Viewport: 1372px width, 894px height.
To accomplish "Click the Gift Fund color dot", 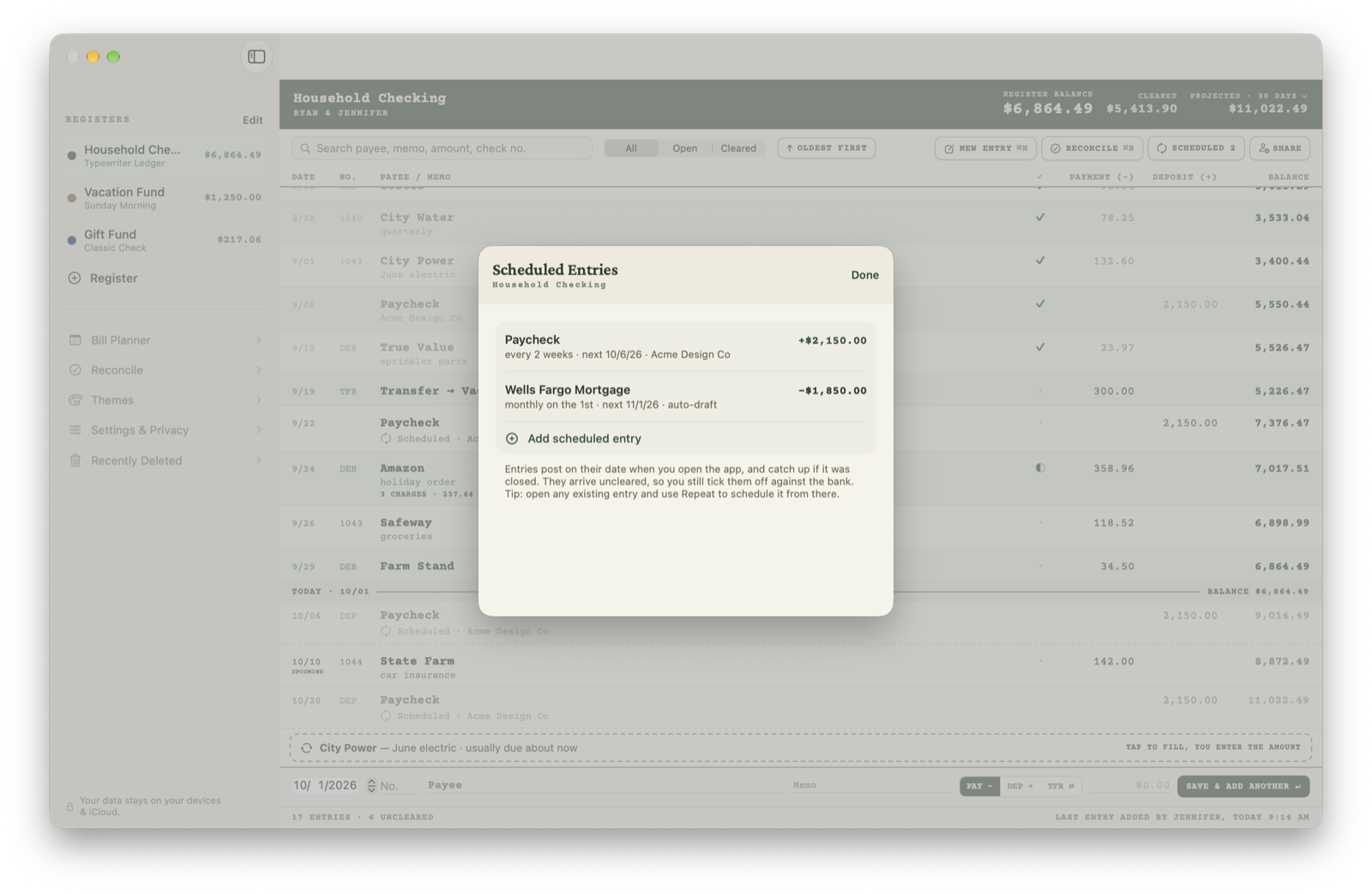I will click(x=71, y=240).
